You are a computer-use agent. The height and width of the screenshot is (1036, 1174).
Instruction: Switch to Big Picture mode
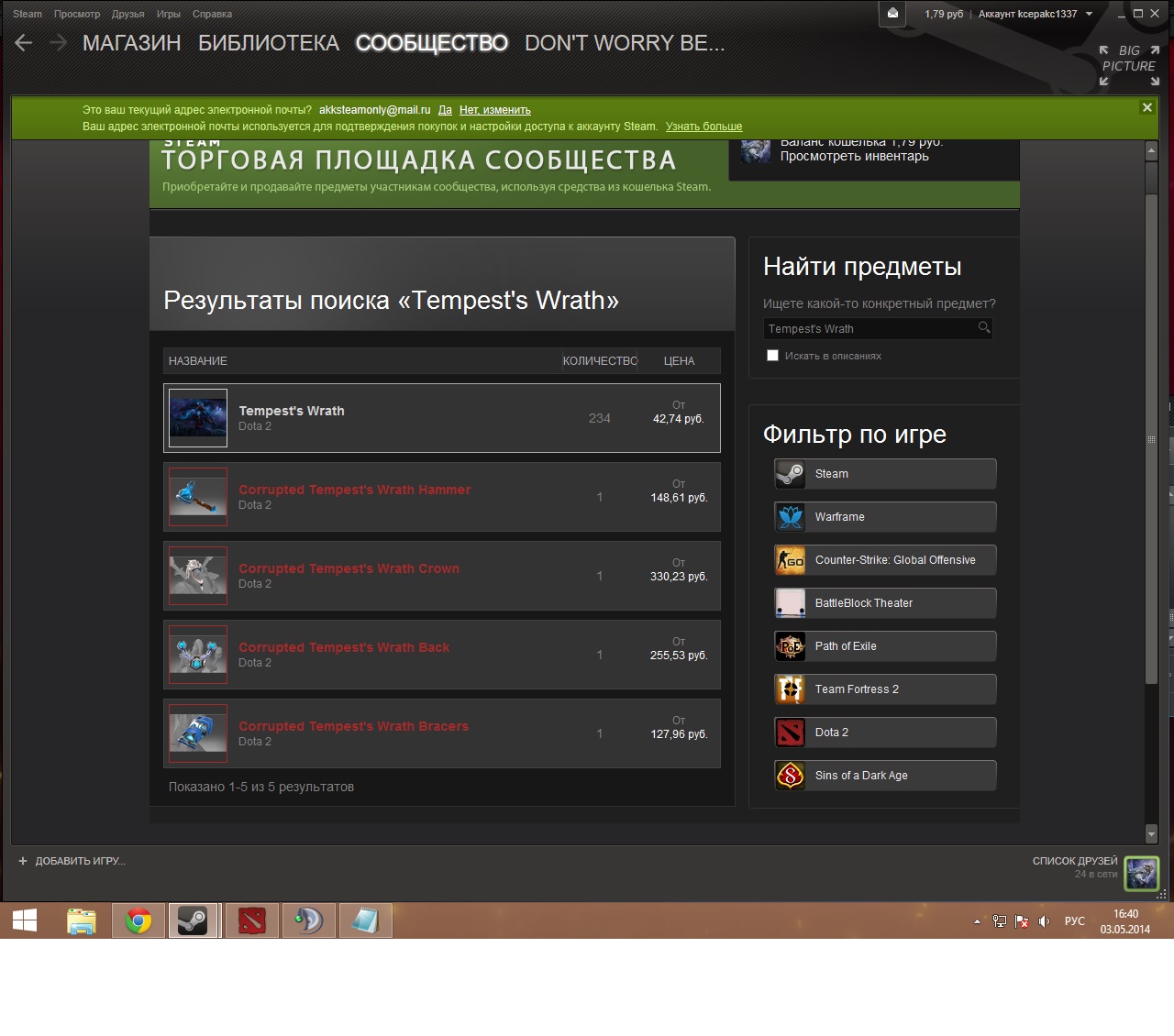pos(1129,65)
